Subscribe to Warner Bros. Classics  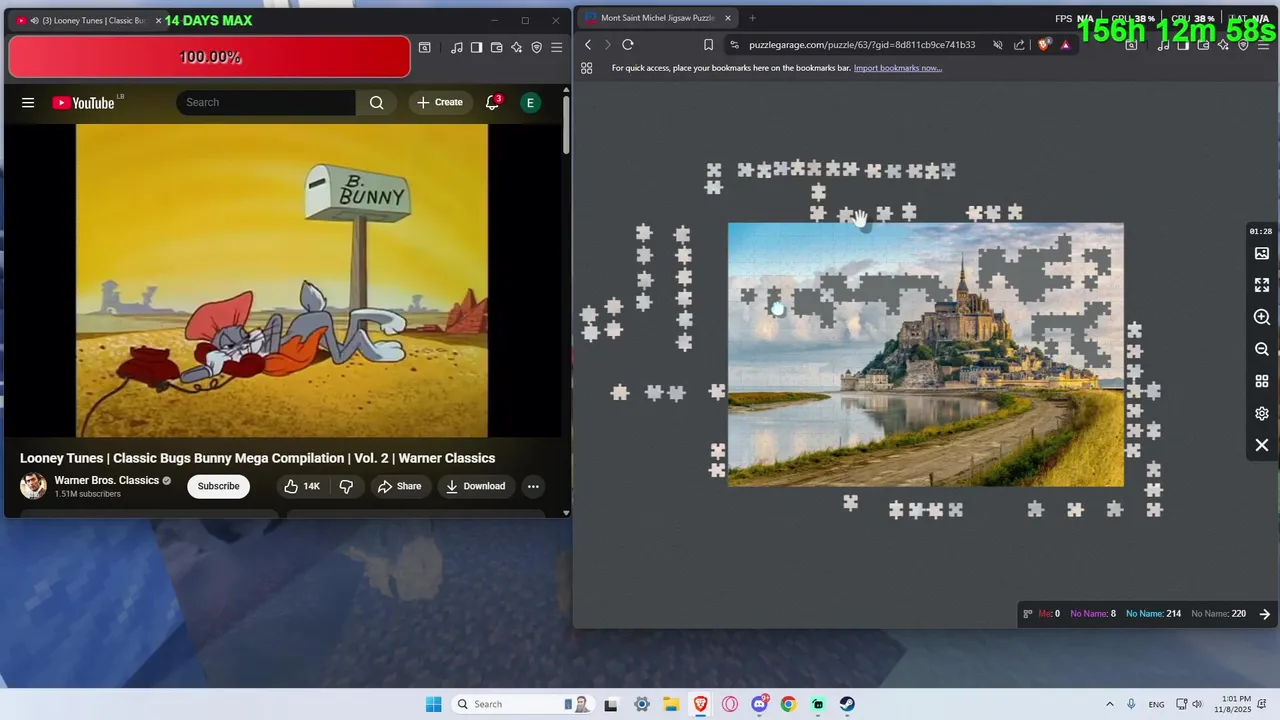218,486
